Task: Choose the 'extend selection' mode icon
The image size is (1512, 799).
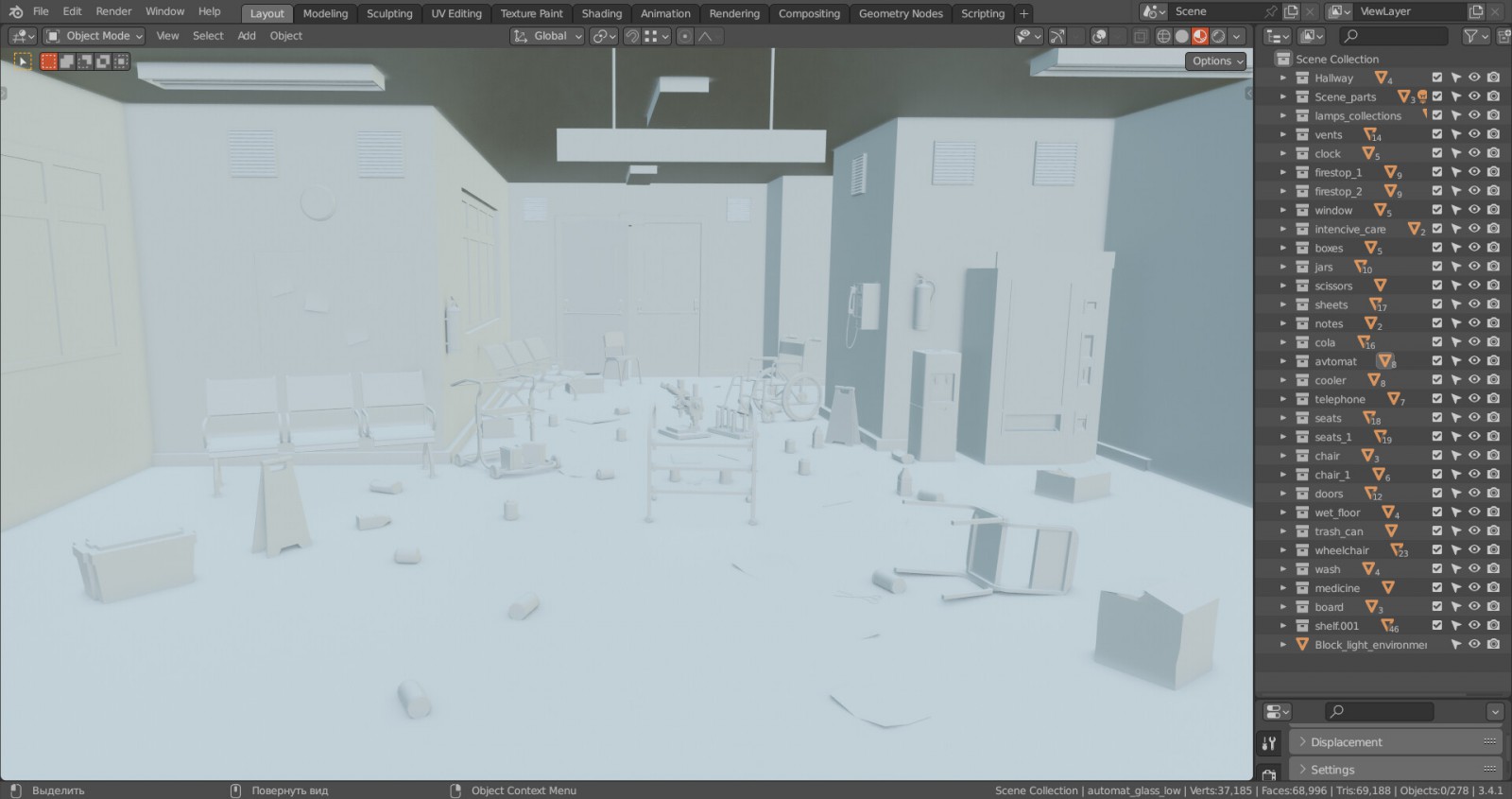Action: (67, 61)
